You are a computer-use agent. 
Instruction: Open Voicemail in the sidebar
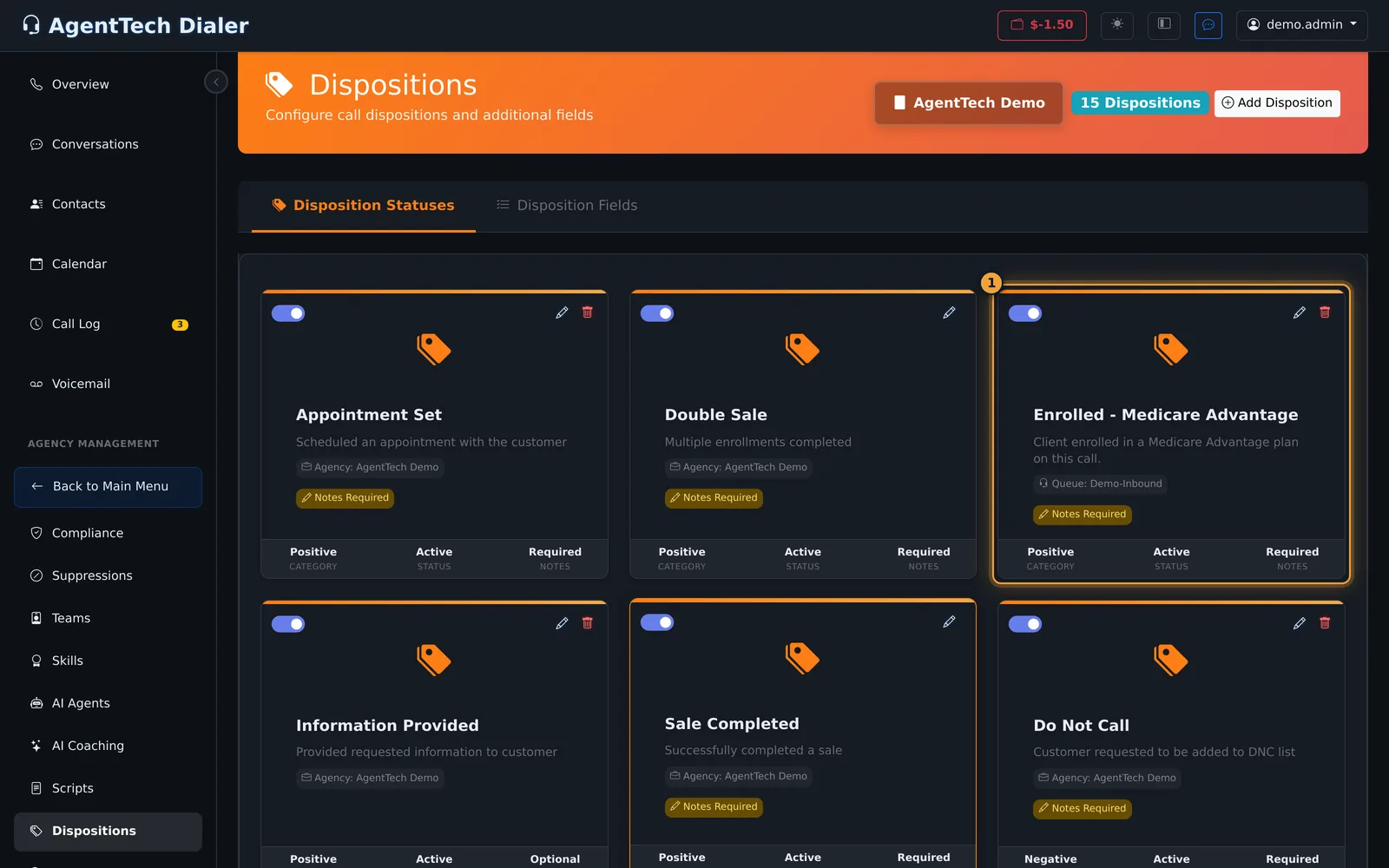pos(108,384)
